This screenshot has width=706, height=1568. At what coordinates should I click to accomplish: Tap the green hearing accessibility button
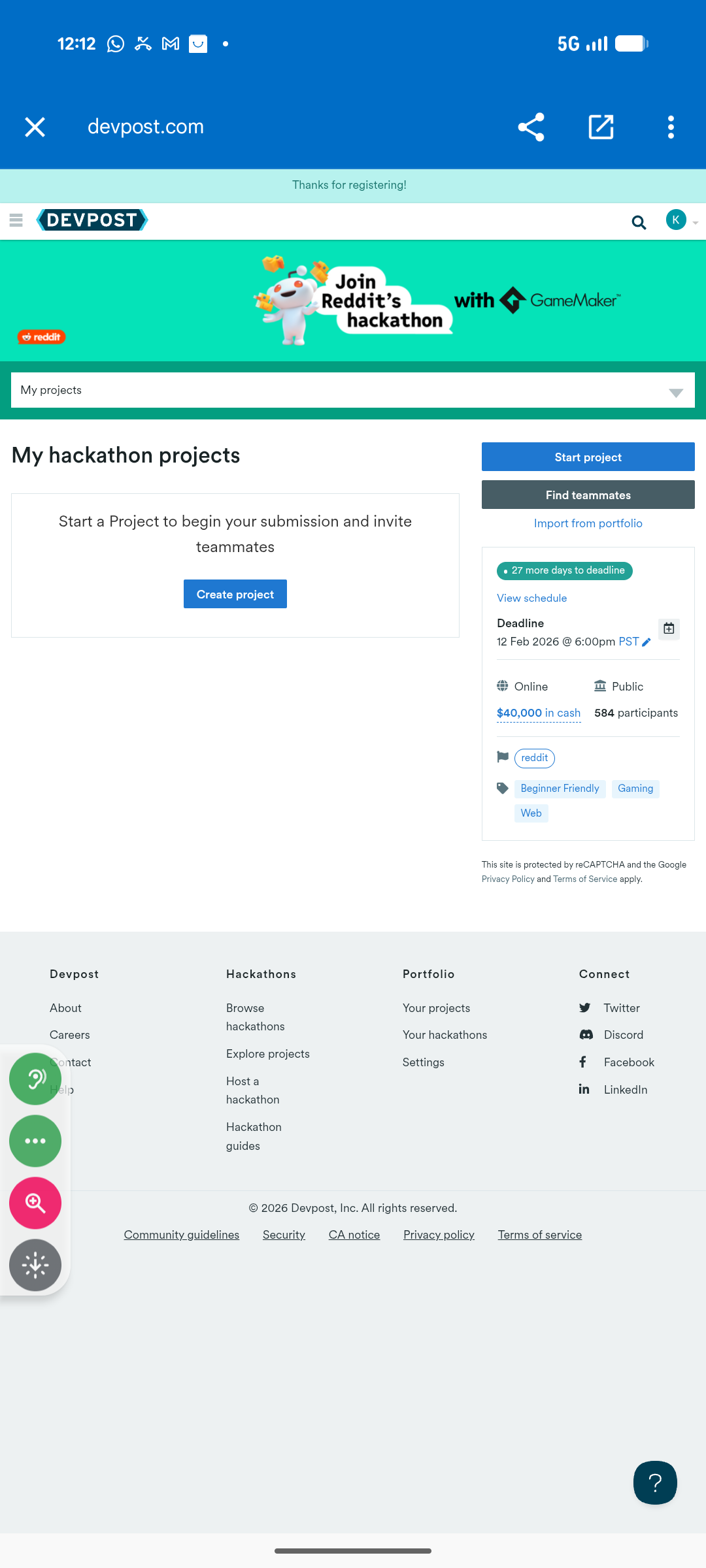click(x=35, y=1079)
